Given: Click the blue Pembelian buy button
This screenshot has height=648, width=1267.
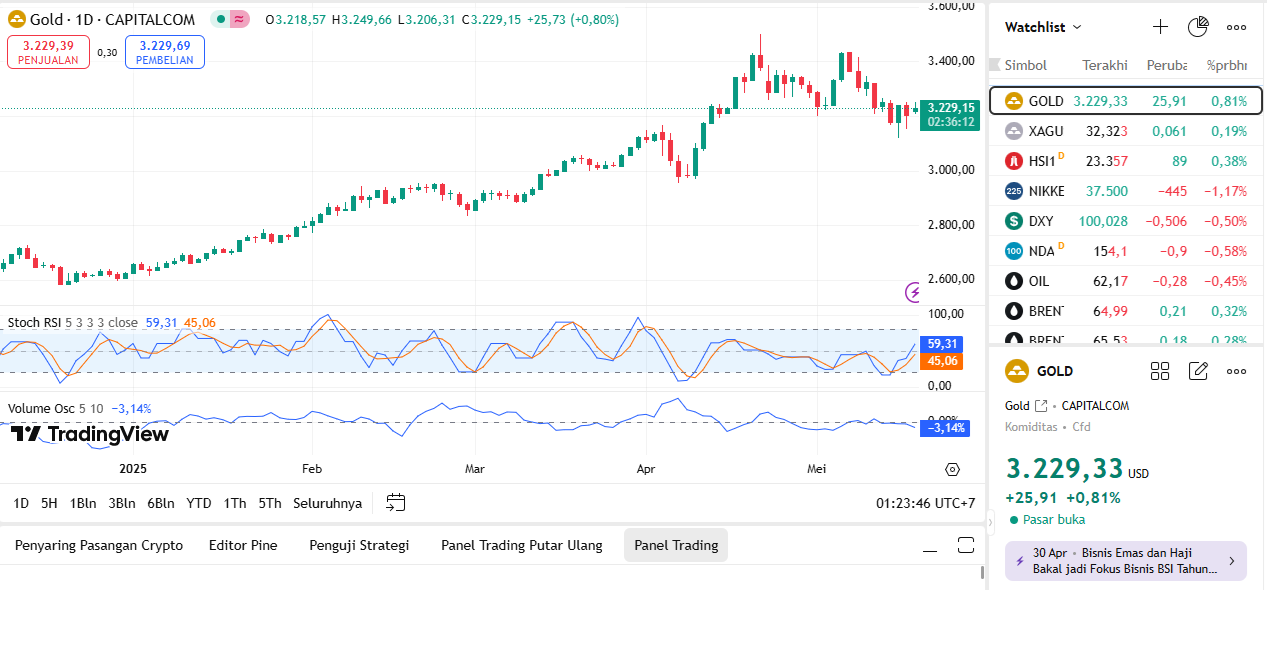Looking at the screenshot, I should (x=165, y=52).
